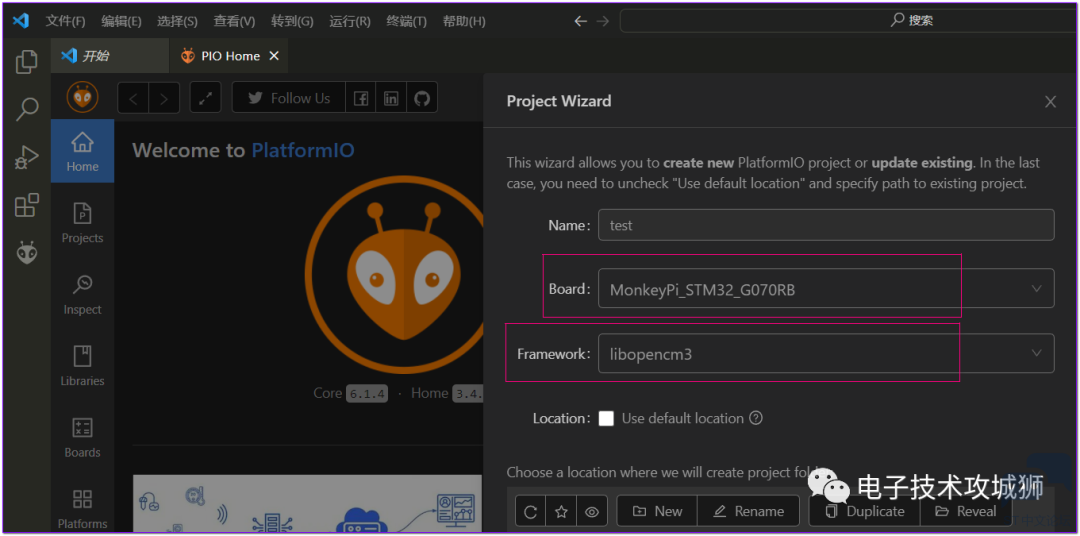Click the Core version 6.1.4 badge
Image resolution: width=1080 pixels, height=536 pixels.
[366, 394]
